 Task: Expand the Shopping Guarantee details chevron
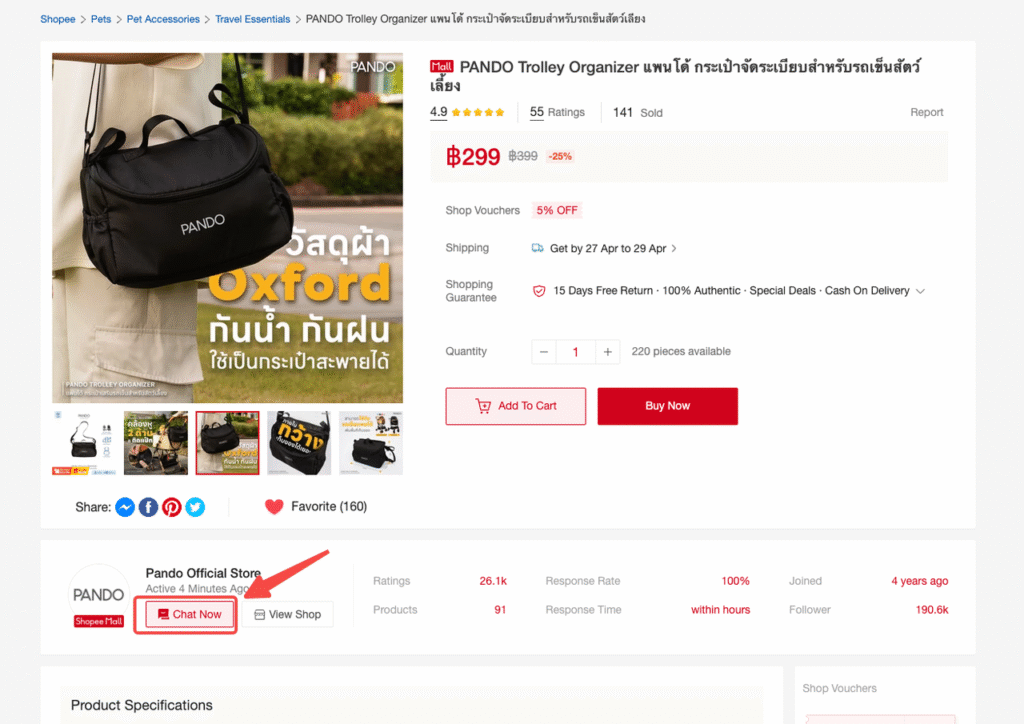coord(920,291)
